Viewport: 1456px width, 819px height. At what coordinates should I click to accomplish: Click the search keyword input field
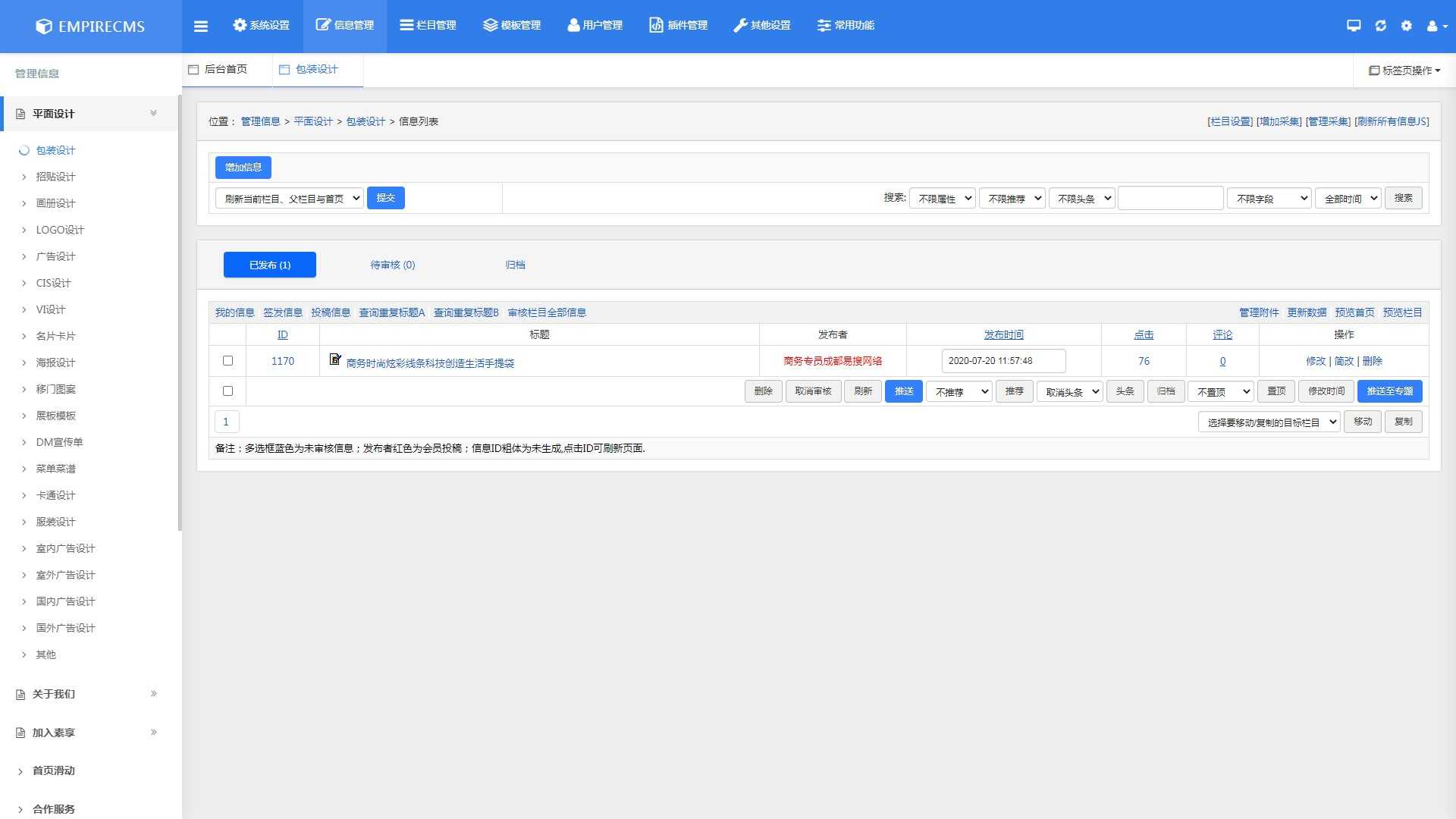1170,199
